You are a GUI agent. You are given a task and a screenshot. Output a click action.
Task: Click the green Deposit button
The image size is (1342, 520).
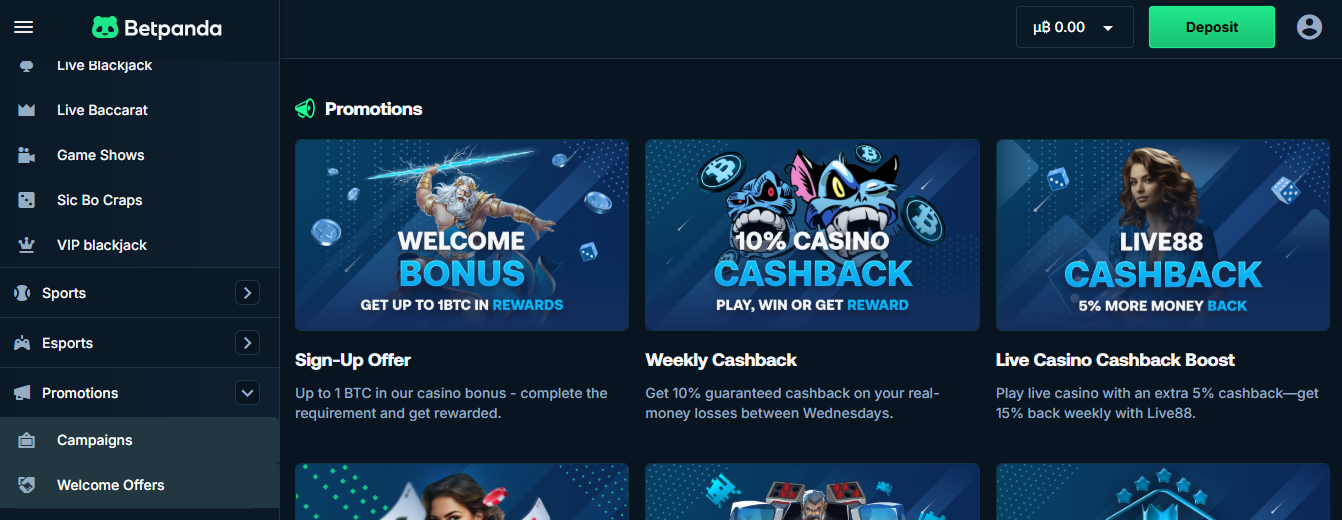(x=1212, y=27)
